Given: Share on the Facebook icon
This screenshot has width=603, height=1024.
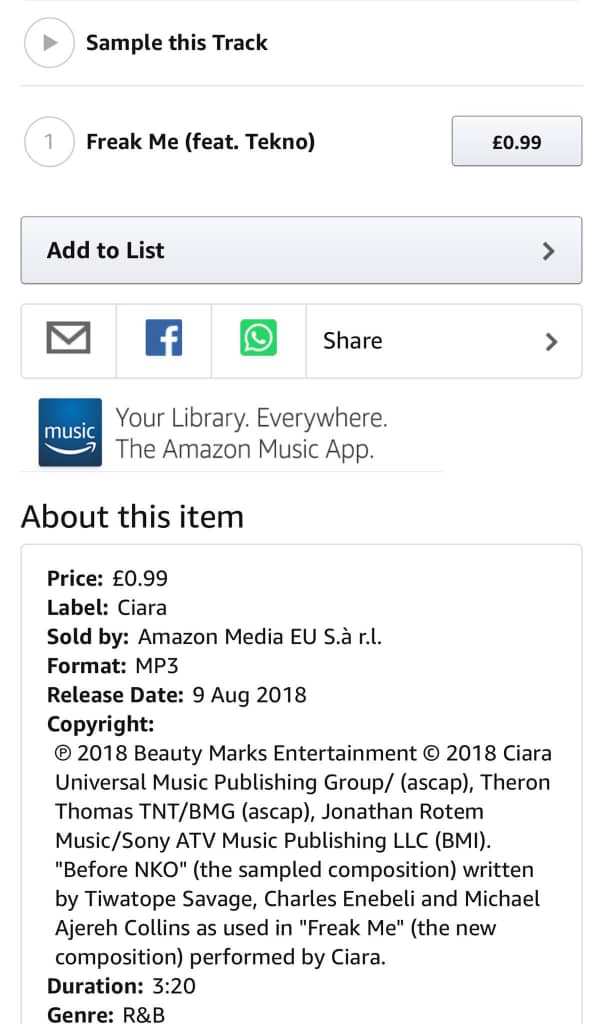Looking at the screenshot, I should click(x=163, y=338).
